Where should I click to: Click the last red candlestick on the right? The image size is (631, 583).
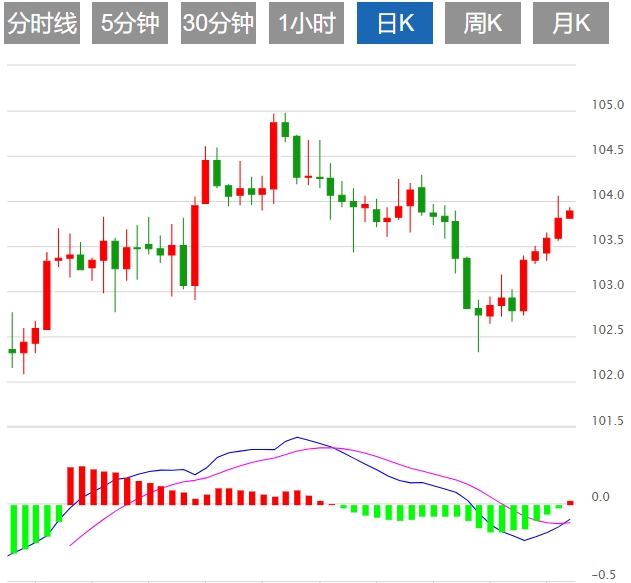click(x=570, y=214)
